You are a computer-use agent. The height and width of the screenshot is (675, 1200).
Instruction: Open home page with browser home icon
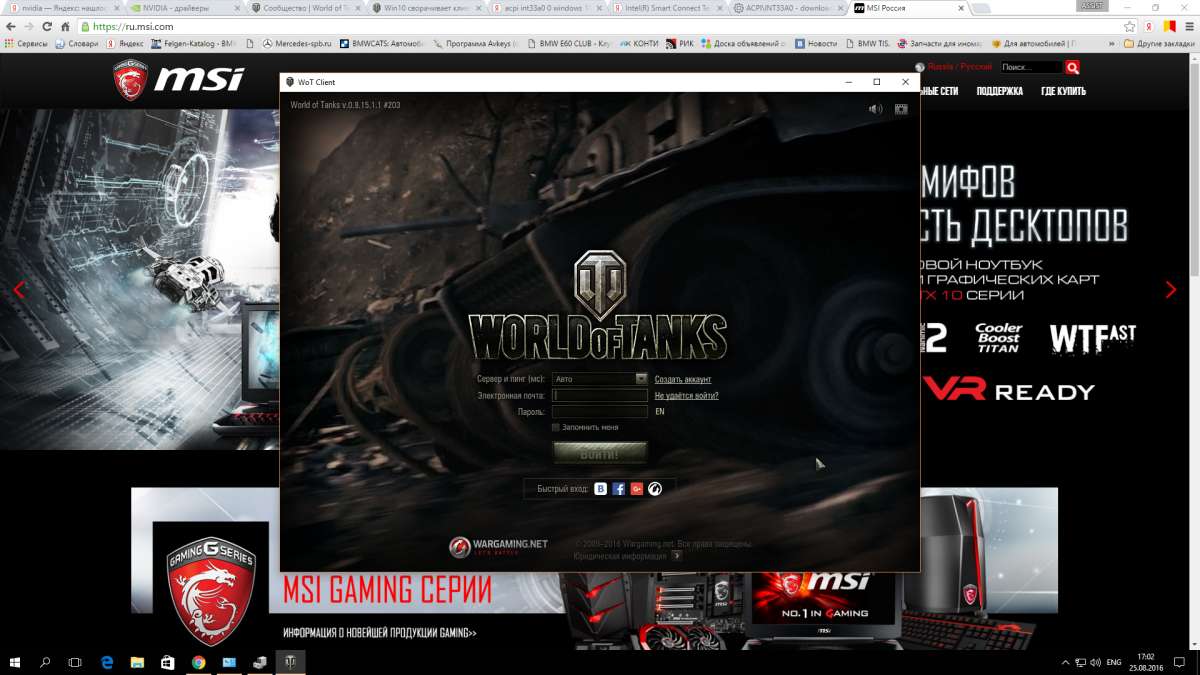[x=66, y=27]
